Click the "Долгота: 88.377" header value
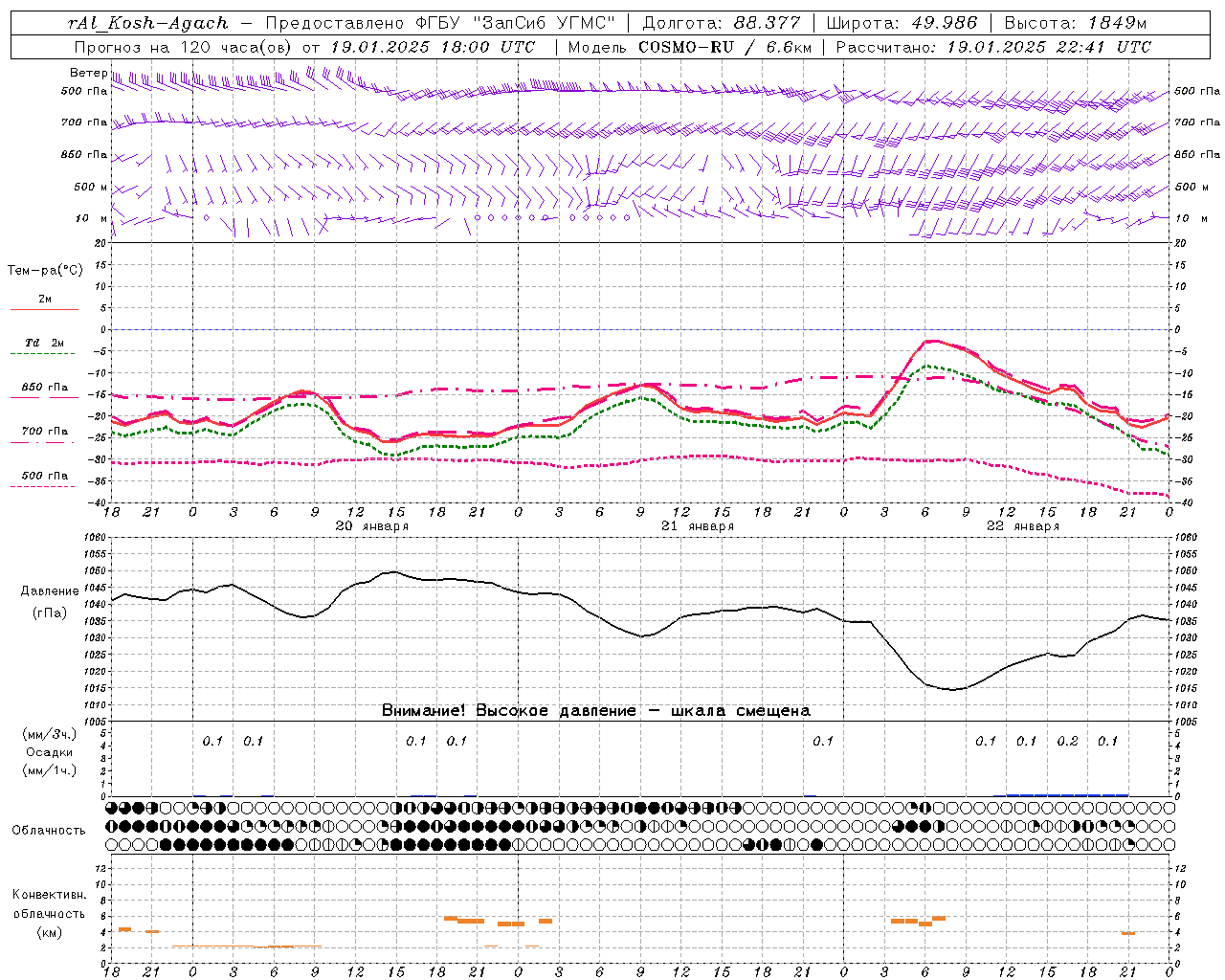 tap(721, 23)
